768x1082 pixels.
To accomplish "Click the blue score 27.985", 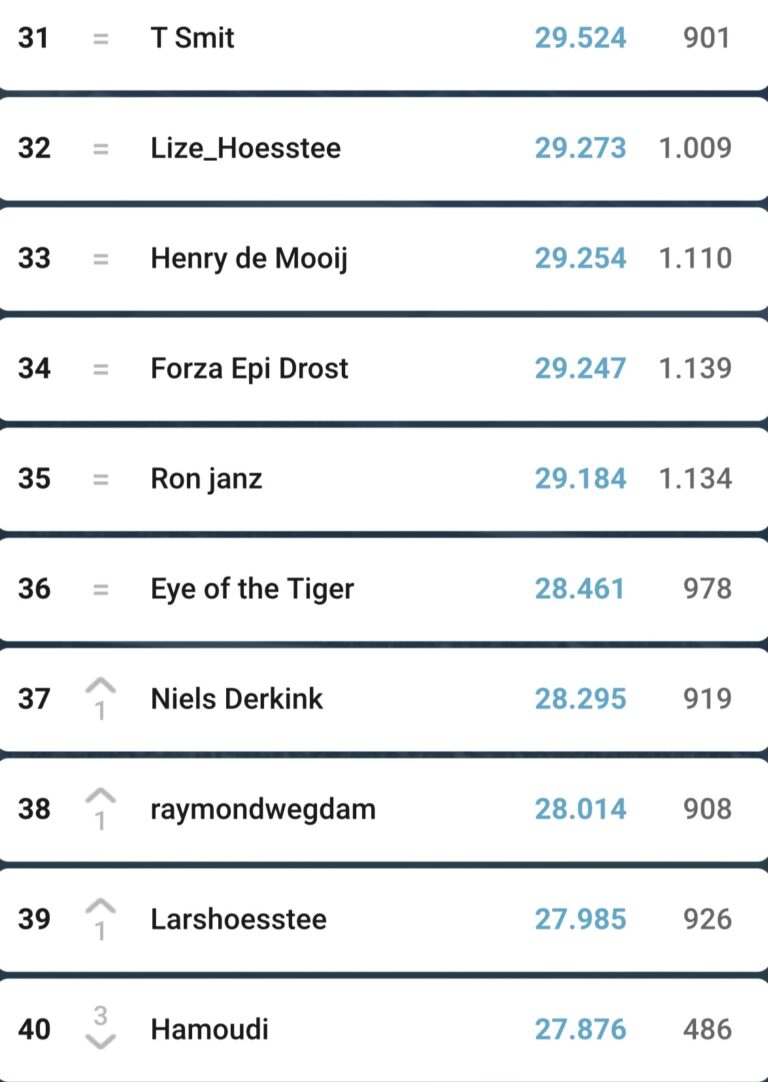I will click(580, 919).
